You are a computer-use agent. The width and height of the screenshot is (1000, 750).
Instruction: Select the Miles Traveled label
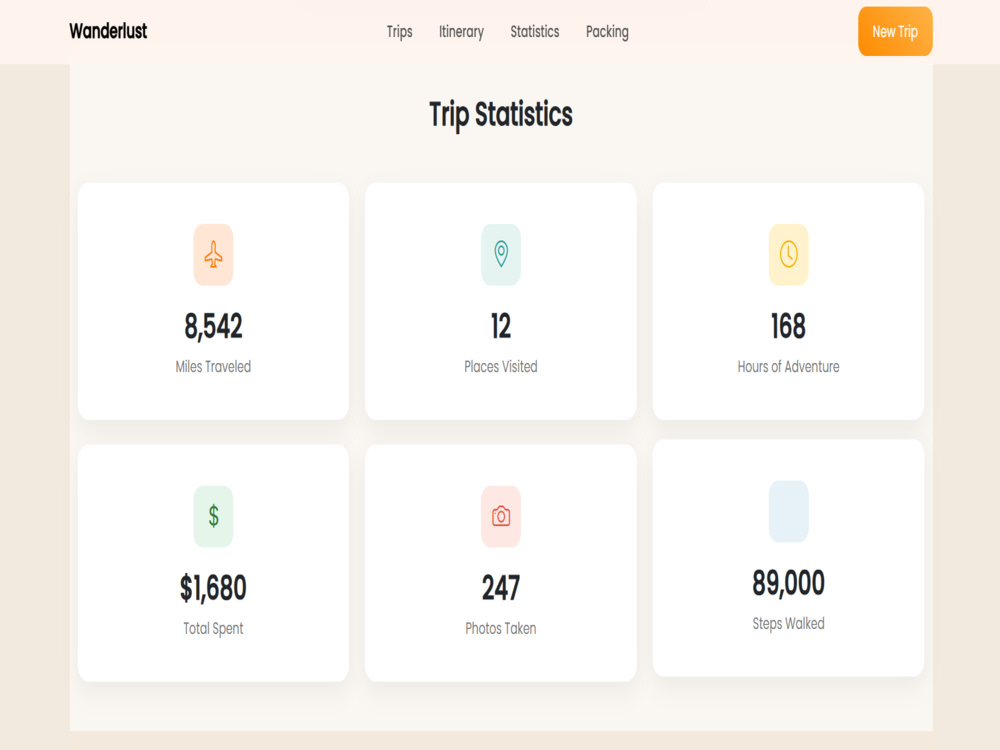tap(213, 367)
